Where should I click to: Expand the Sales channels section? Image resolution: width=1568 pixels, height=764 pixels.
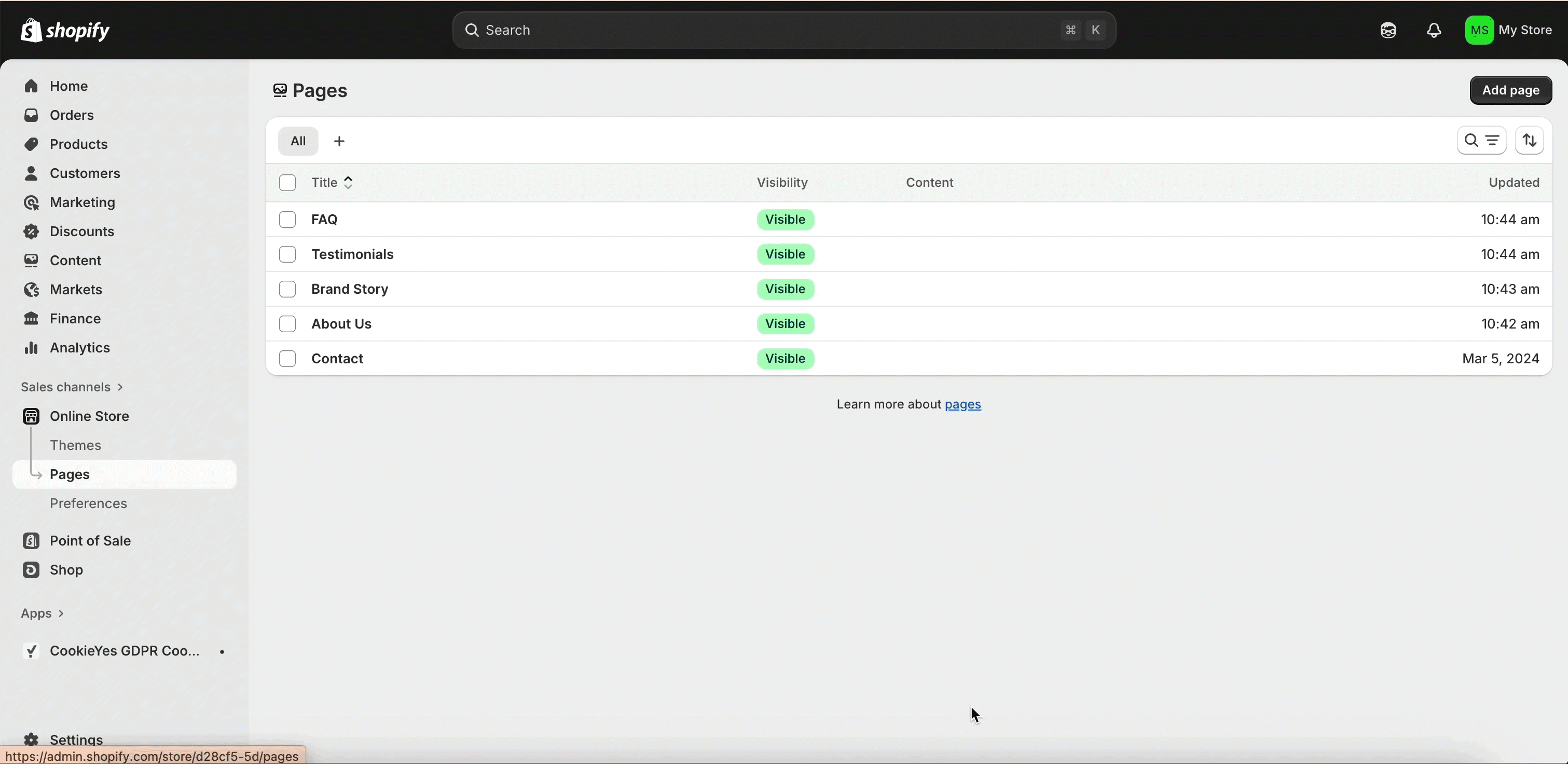pos(72,387)
